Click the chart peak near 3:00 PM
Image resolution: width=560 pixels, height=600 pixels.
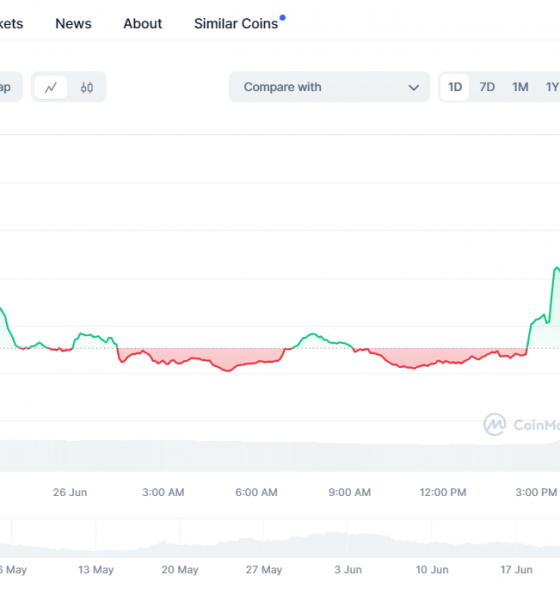(x=556, y=268)
